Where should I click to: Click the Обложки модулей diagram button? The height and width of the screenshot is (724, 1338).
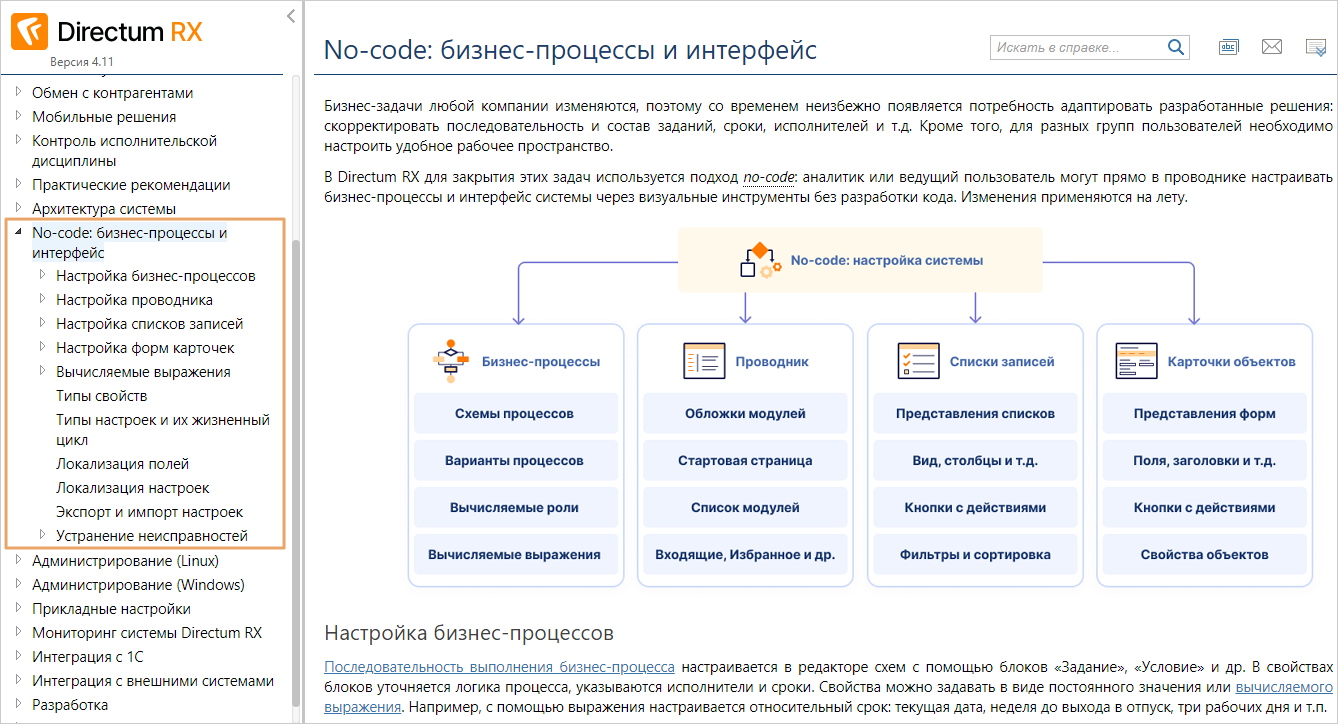click(744, 413)
